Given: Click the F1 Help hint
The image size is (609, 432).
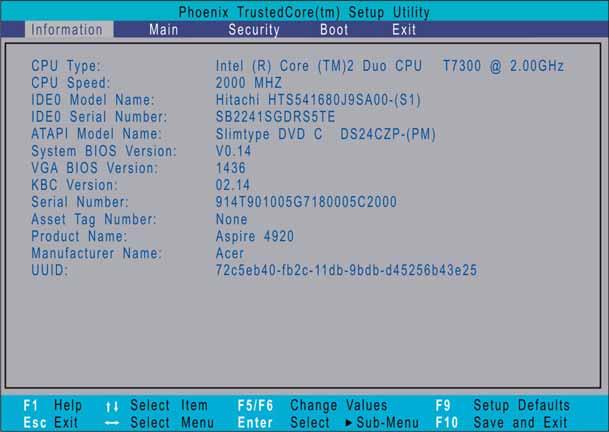Looking at the screenshot, I should (52, 406).
